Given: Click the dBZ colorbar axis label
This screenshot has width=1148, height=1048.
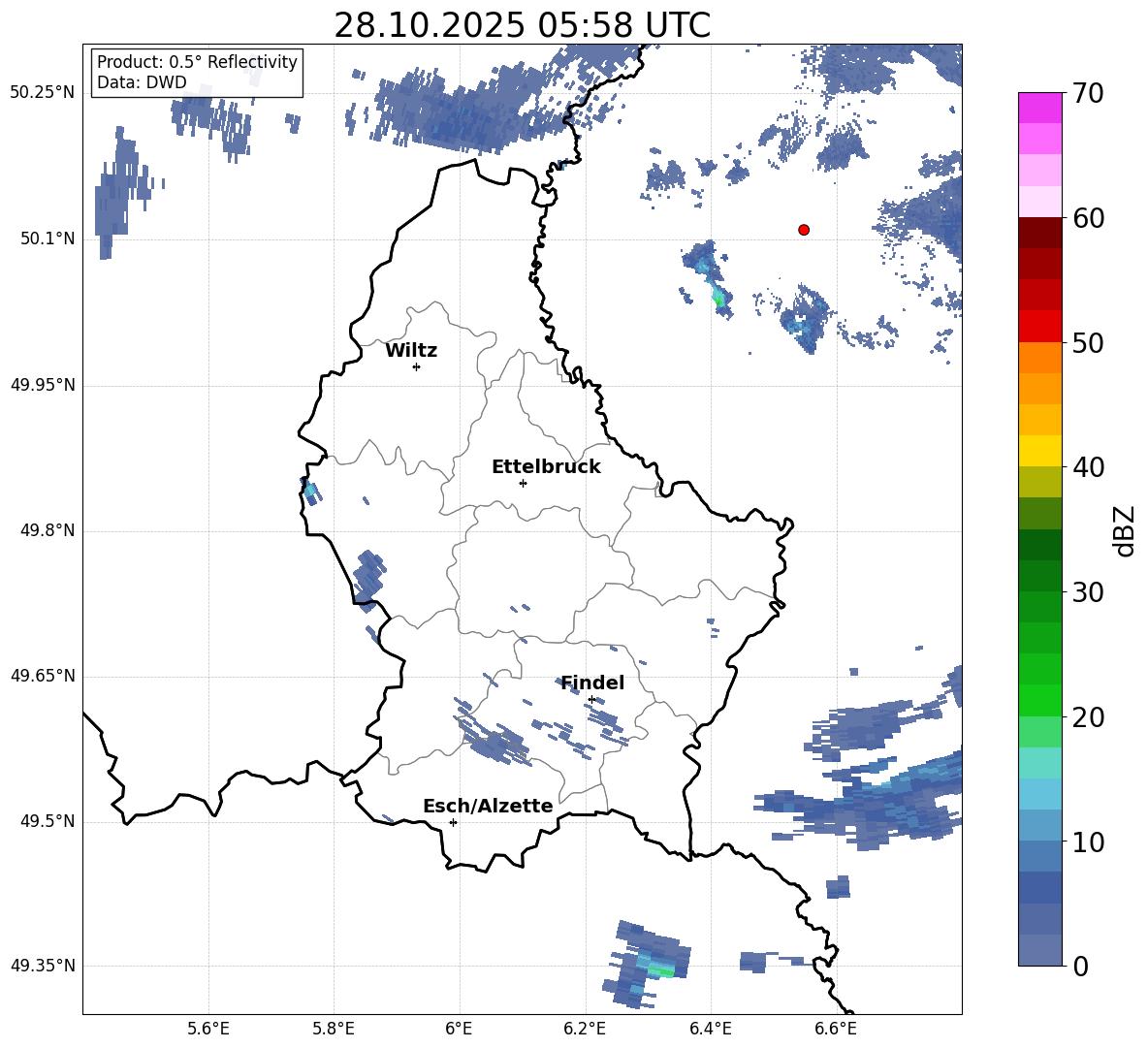Looking at the screenshot, I should click(1124, 530).
